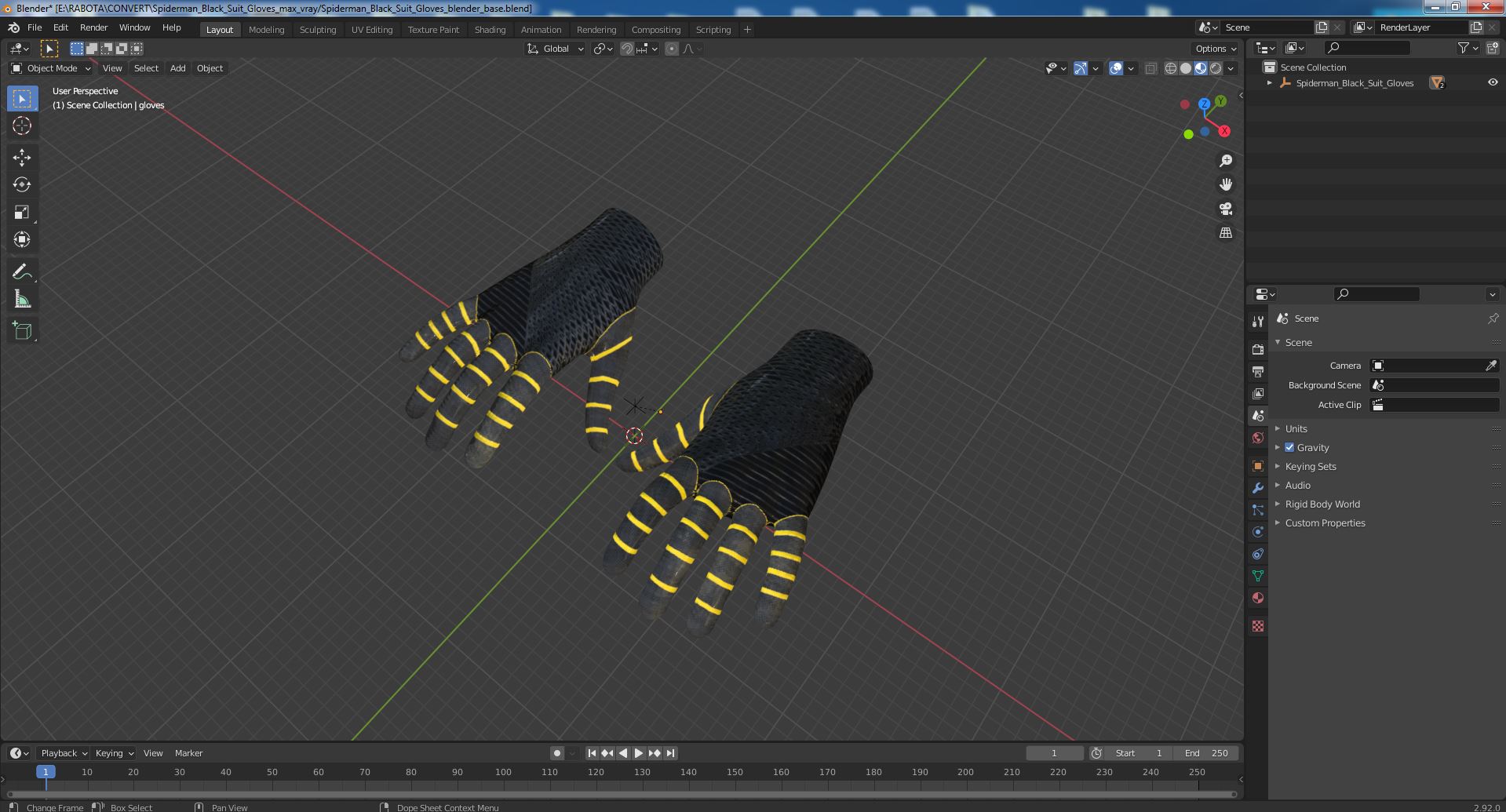Image resolution: width=1506 pixels, height=812 pixels.
Task: Click the Start frame value field
Action: click(x=1138, y=753)
